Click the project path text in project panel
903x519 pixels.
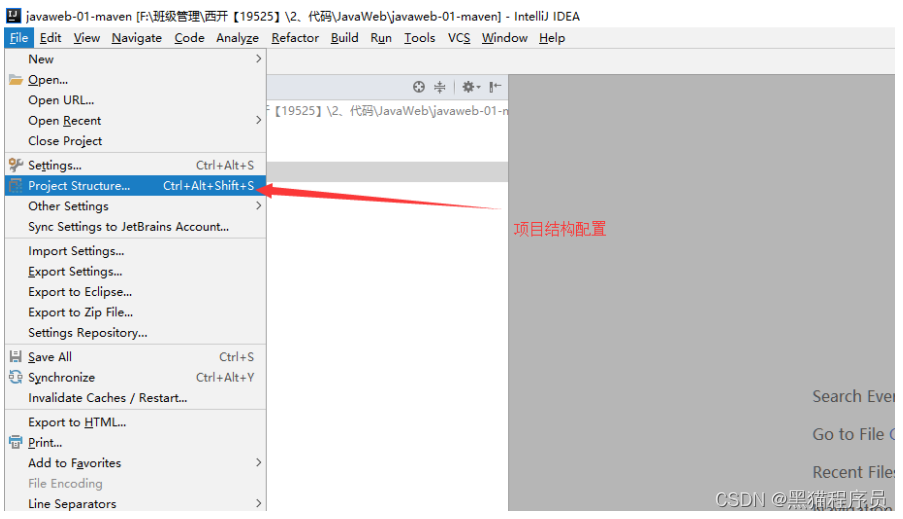(x=388, y=111)
